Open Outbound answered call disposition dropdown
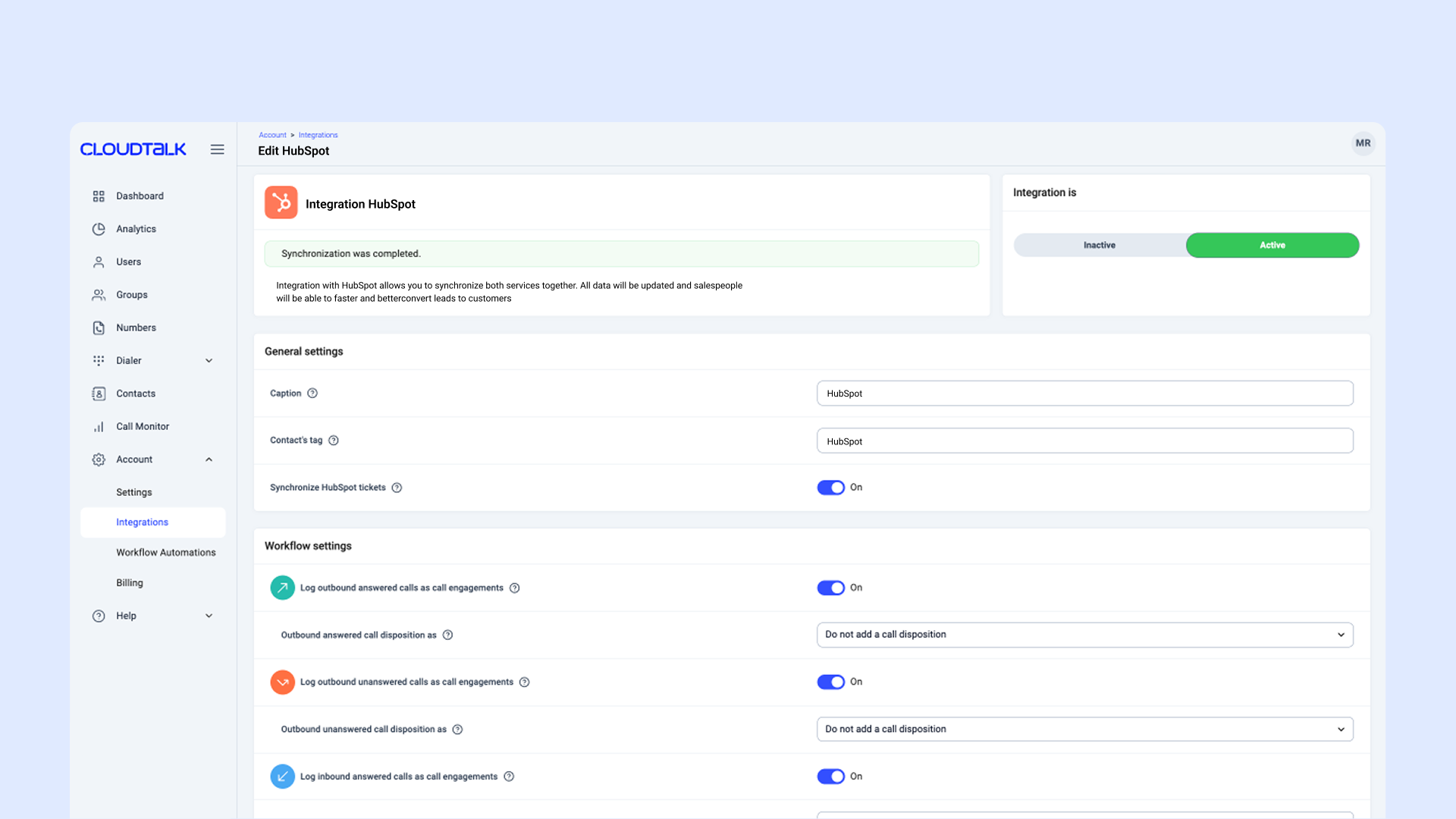The width and height of the screenshot is (1456, 819). coord(1084,635)
